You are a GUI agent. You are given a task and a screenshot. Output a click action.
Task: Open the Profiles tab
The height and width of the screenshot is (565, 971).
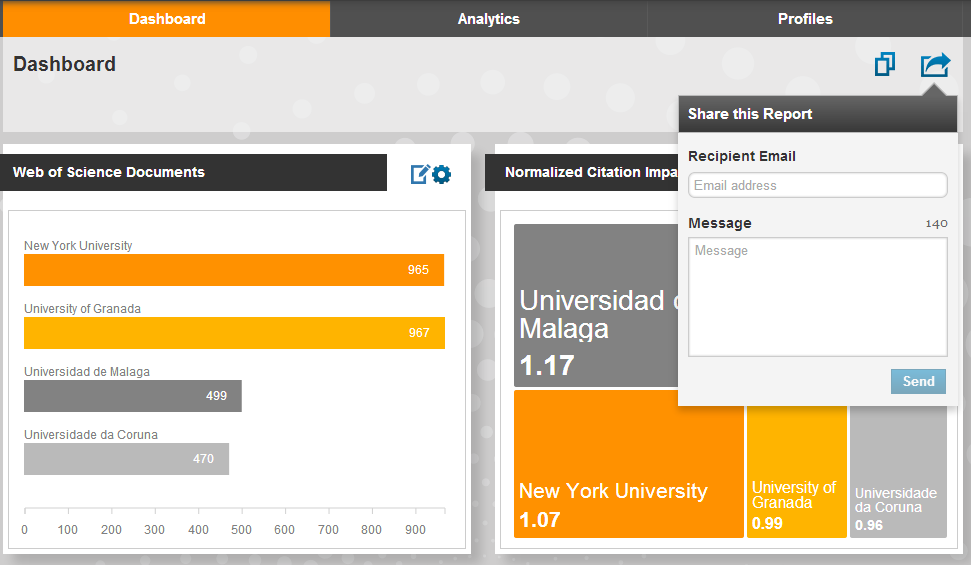click(805, 19)
